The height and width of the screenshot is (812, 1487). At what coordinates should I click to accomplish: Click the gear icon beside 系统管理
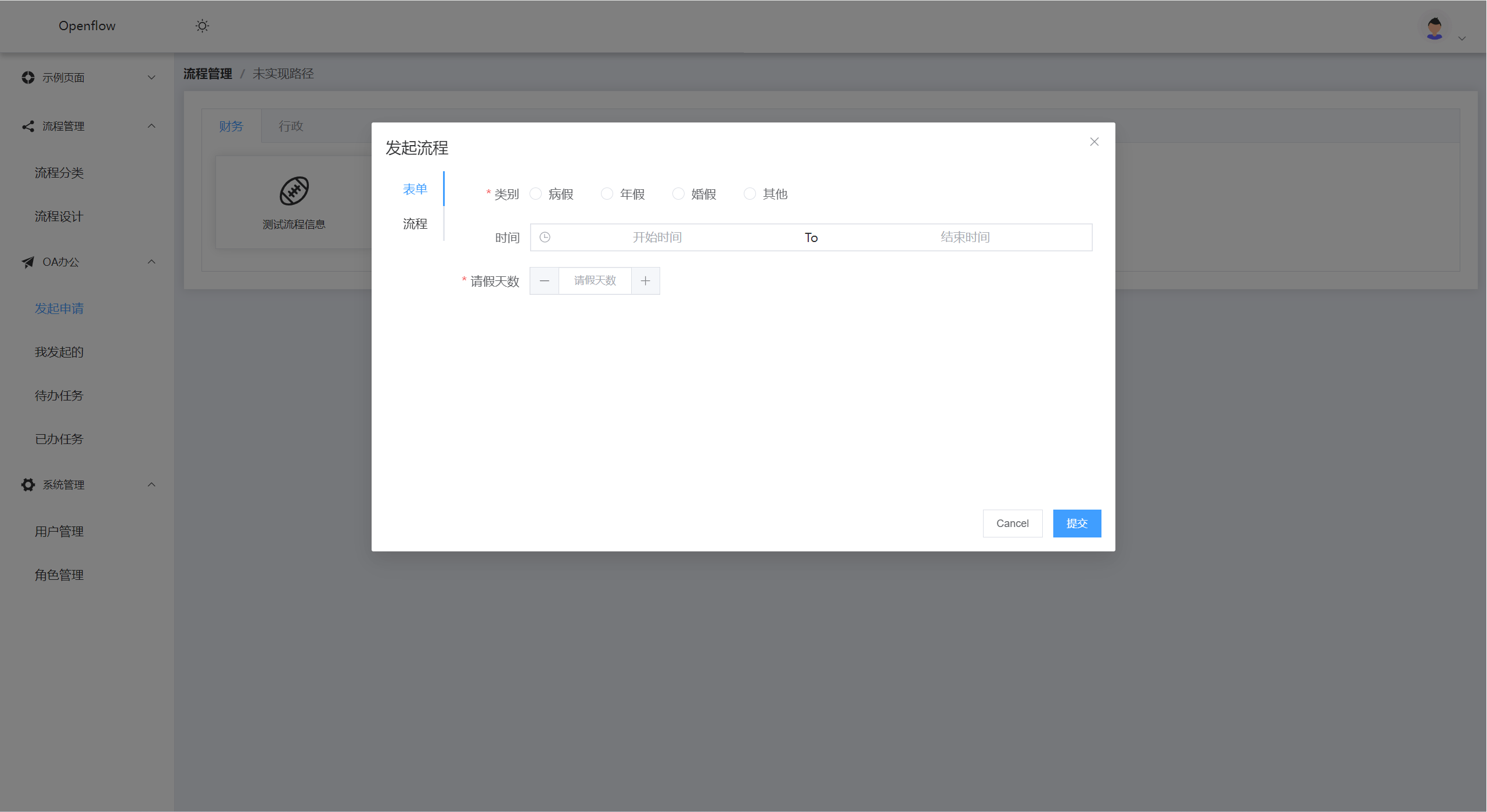[x=28, y=485]
